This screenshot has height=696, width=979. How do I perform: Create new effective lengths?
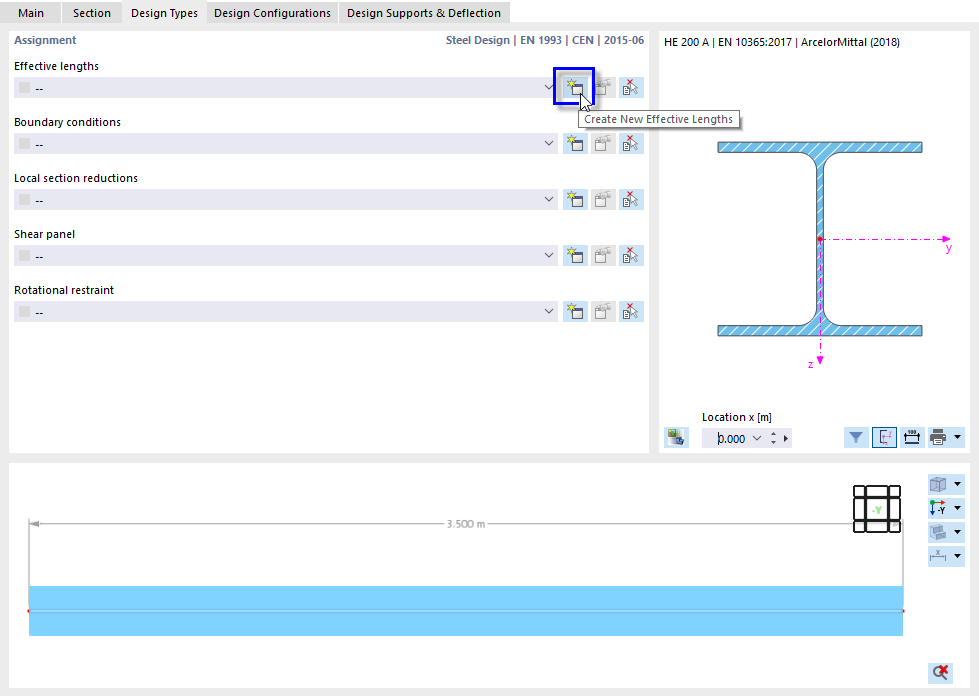[x=574, y=87]
